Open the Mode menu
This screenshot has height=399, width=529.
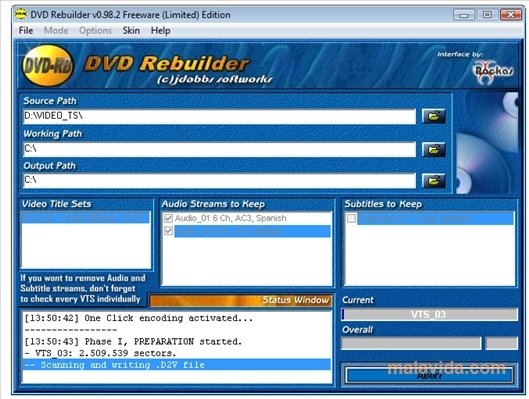pyautogui.click(x=56, y=31)
